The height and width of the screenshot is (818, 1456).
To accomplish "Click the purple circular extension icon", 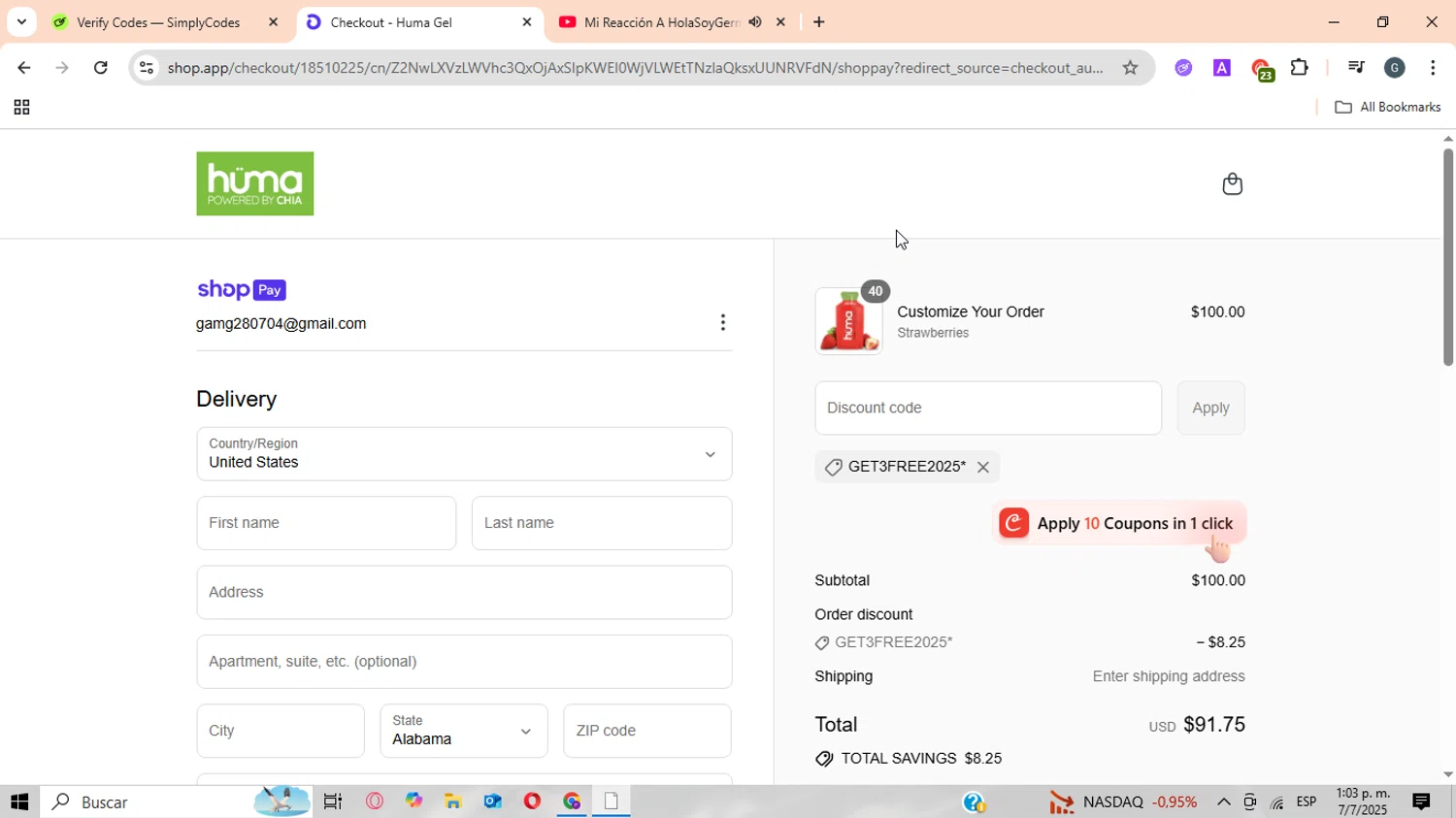I will [x=1183, y=68].
